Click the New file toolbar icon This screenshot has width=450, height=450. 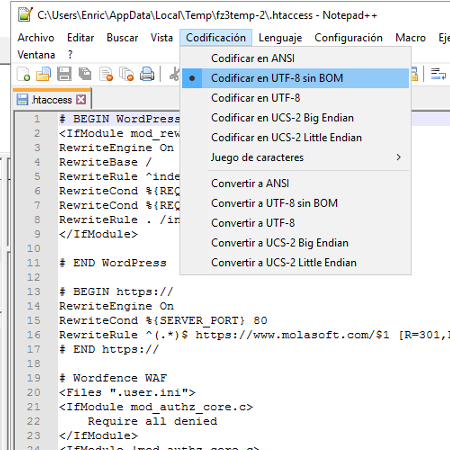coord(24,74)
